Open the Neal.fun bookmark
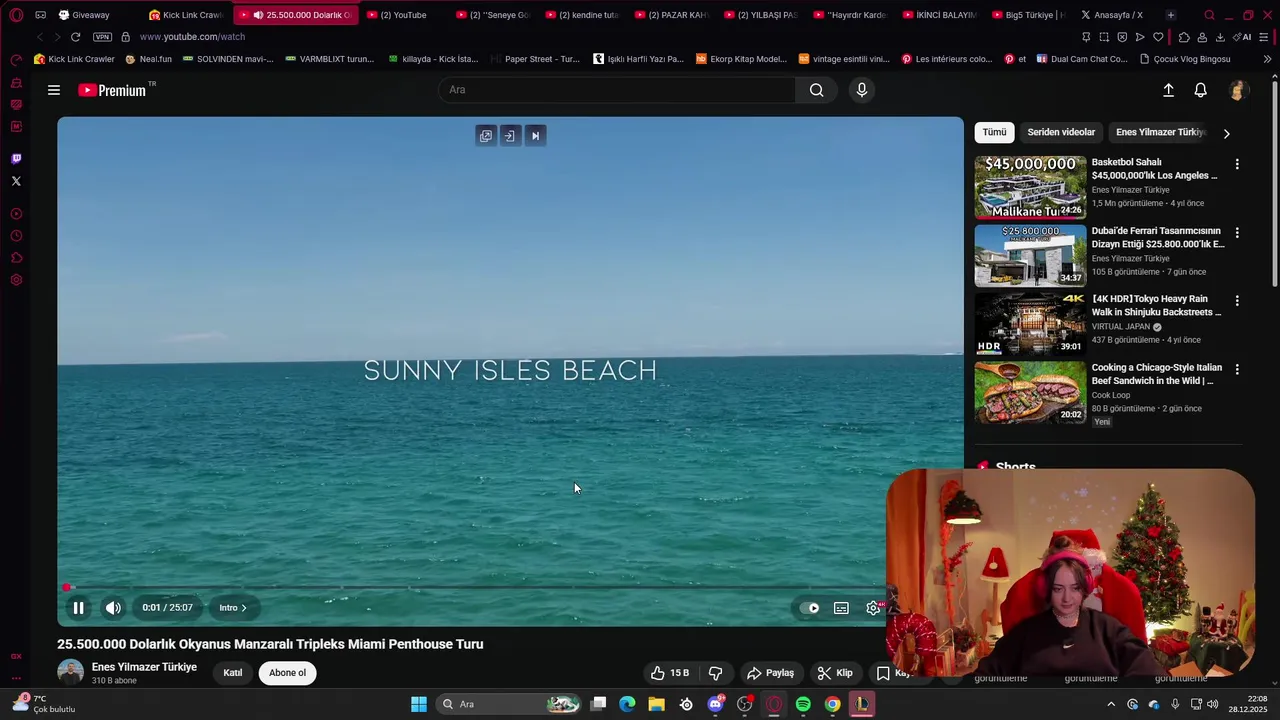This screenshot has height=720, width=1280. click(x=149, y=59)
